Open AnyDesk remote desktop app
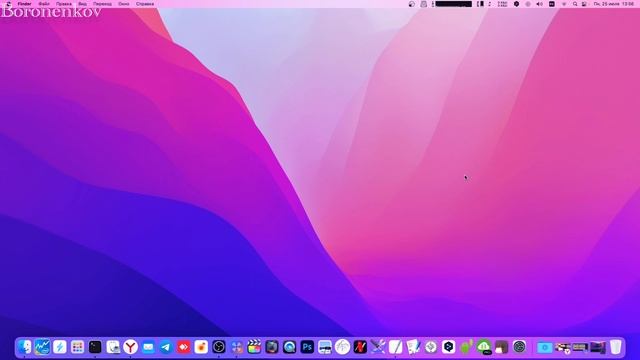 click(184, 347)
